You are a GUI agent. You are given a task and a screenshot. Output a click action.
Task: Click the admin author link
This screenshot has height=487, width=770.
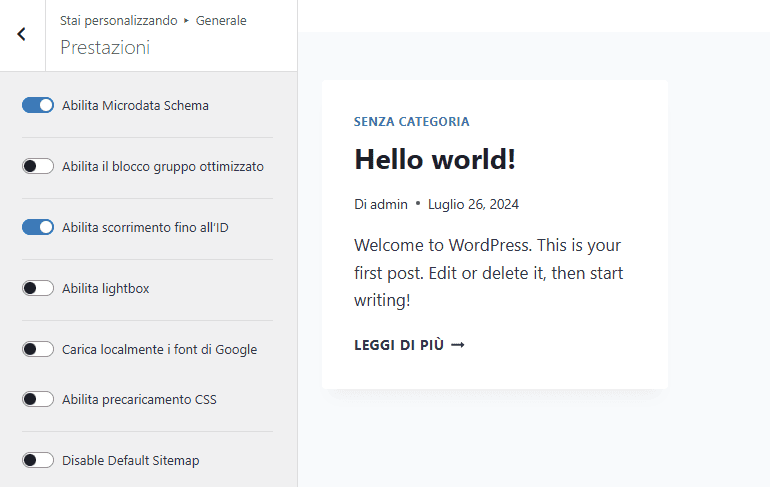pos(388,204)
